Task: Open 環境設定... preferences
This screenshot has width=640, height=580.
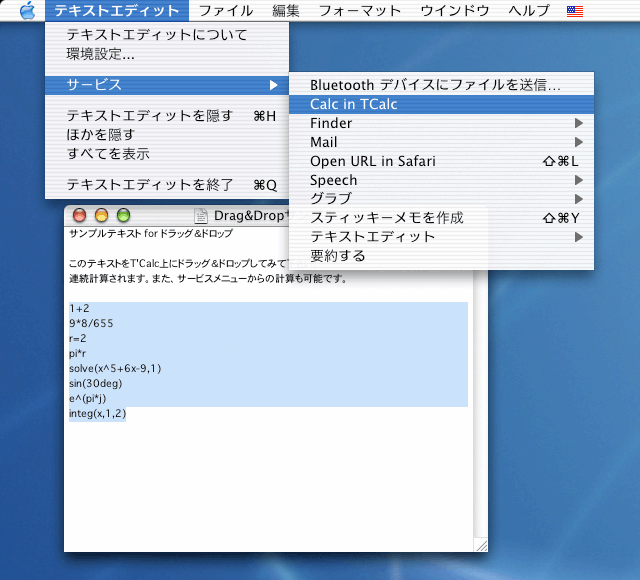Action: (167, 54)
